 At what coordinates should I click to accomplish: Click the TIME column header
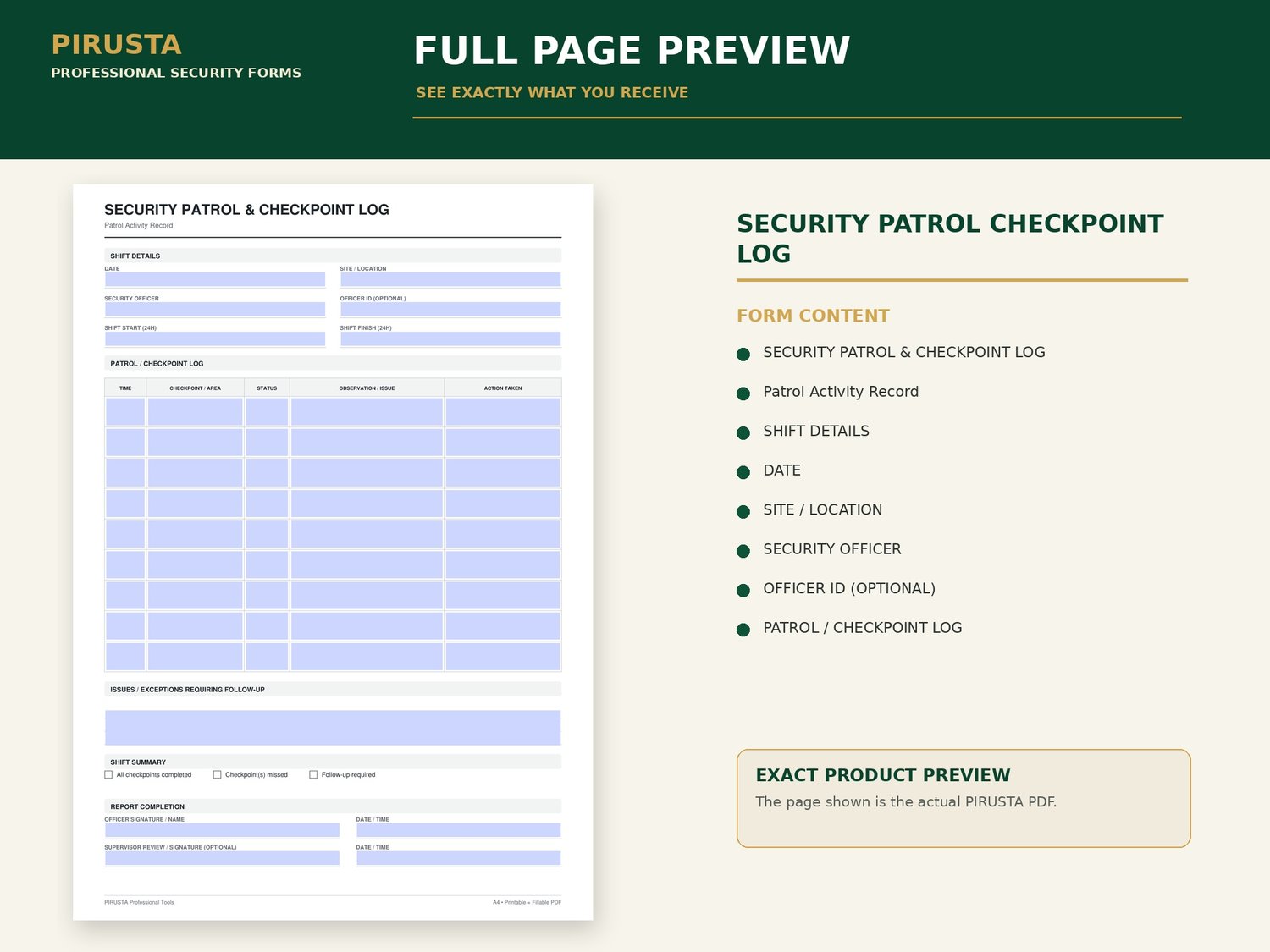(125, 388)
